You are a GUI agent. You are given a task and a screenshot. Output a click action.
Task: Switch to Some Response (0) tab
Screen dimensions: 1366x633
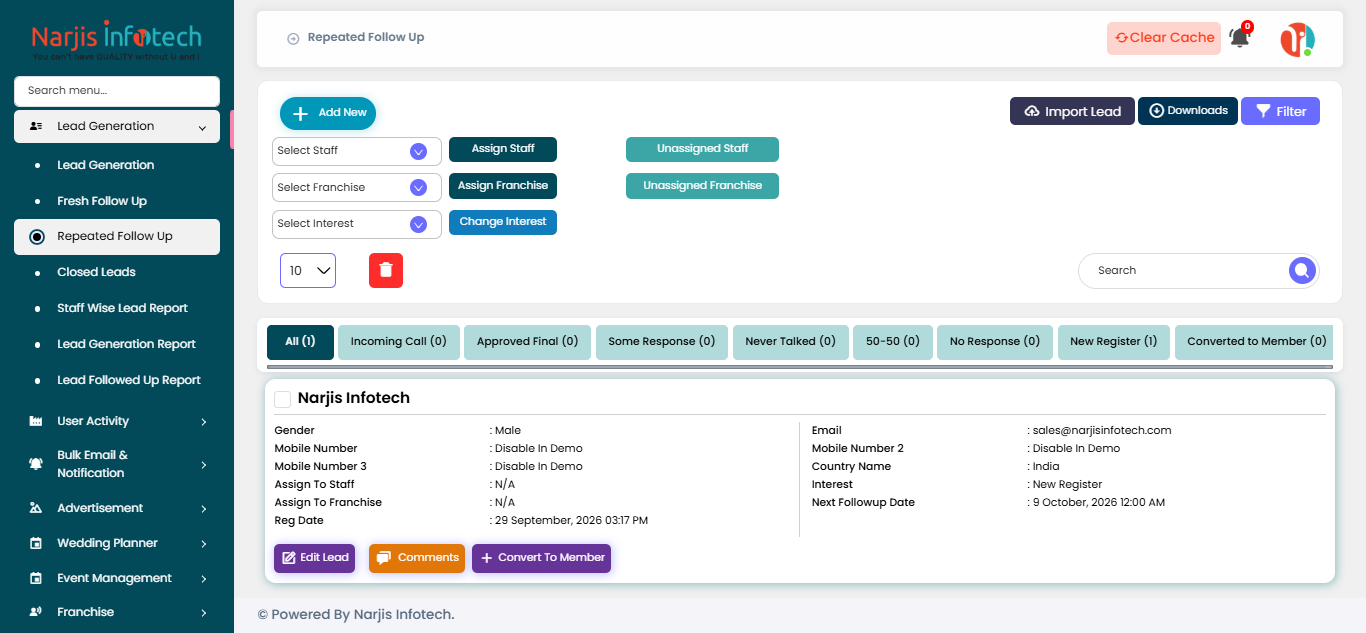(x=662, y=342)
